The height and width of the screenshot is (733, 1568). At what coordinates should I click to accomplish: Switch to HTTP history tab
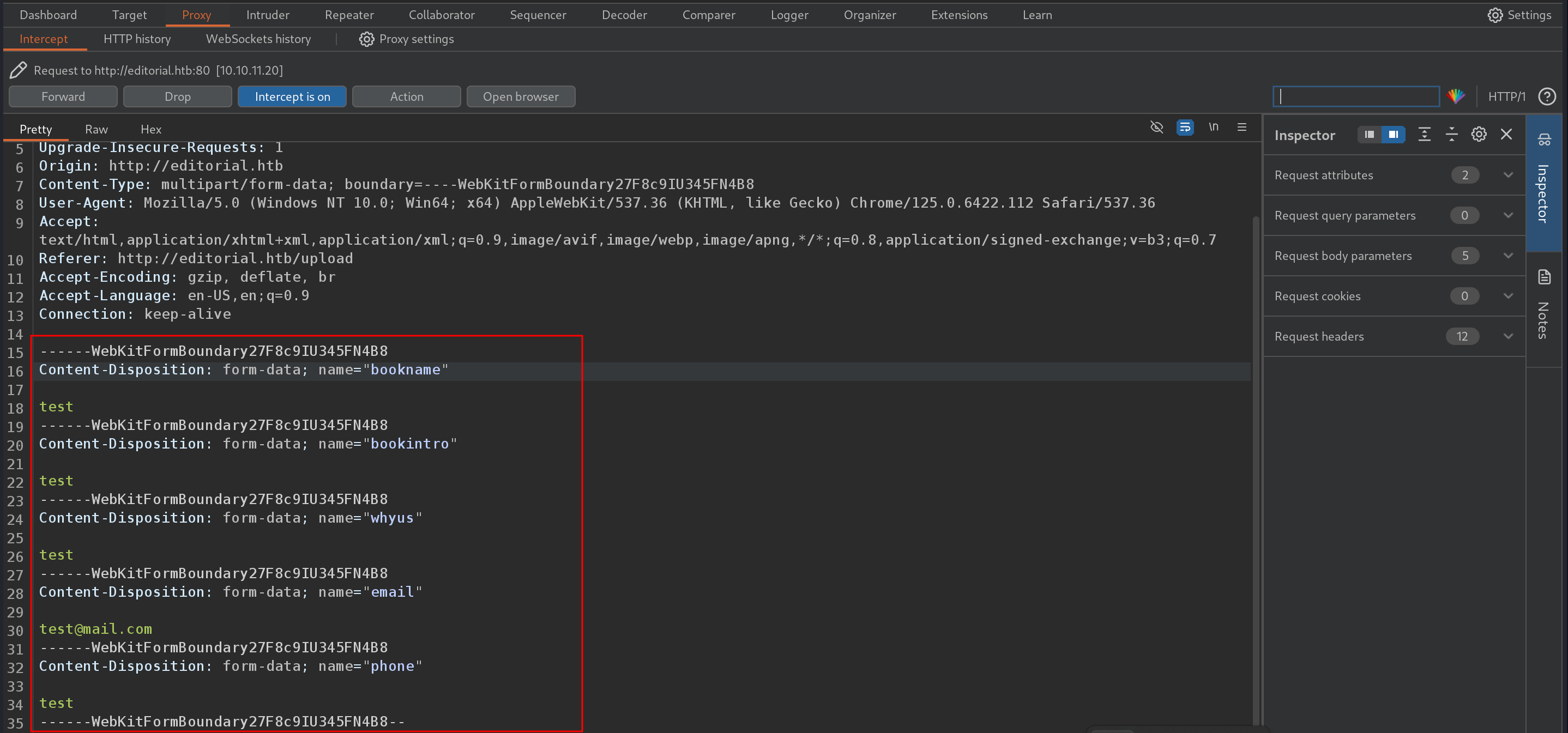tap(136, 38)
